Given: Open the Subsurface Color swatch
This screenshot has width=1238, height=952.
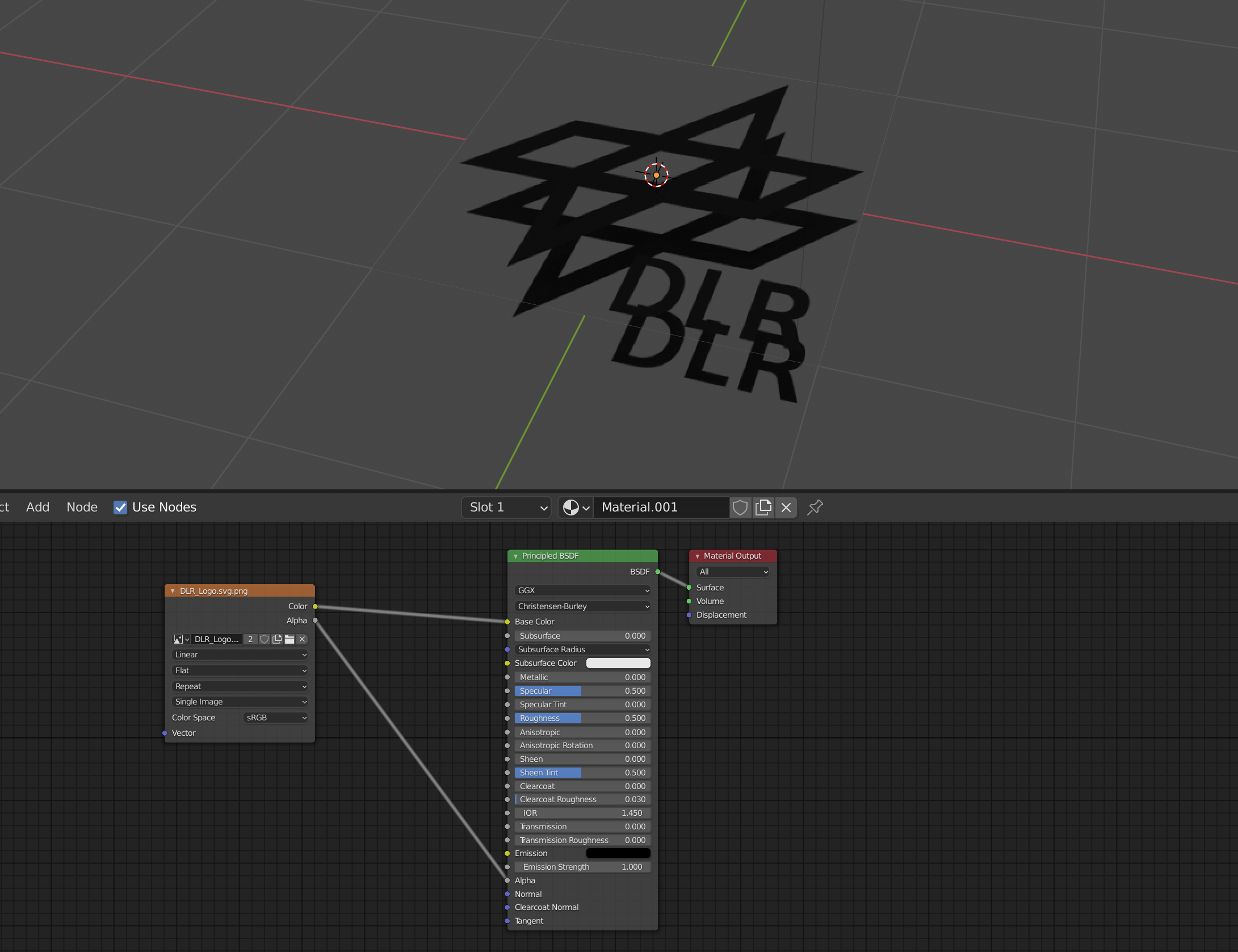Looking at the screenshot, I should (618, 663).
